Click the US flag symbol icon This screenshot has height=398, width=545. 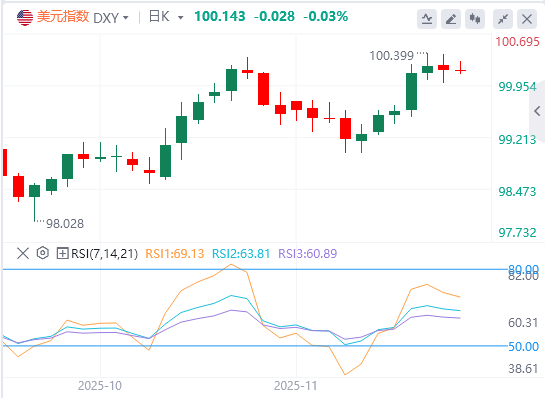[x=25, y=17]
